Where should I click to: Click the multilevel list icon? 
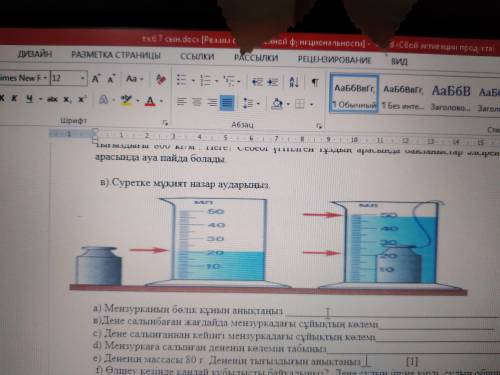click(x=229, y=81)
